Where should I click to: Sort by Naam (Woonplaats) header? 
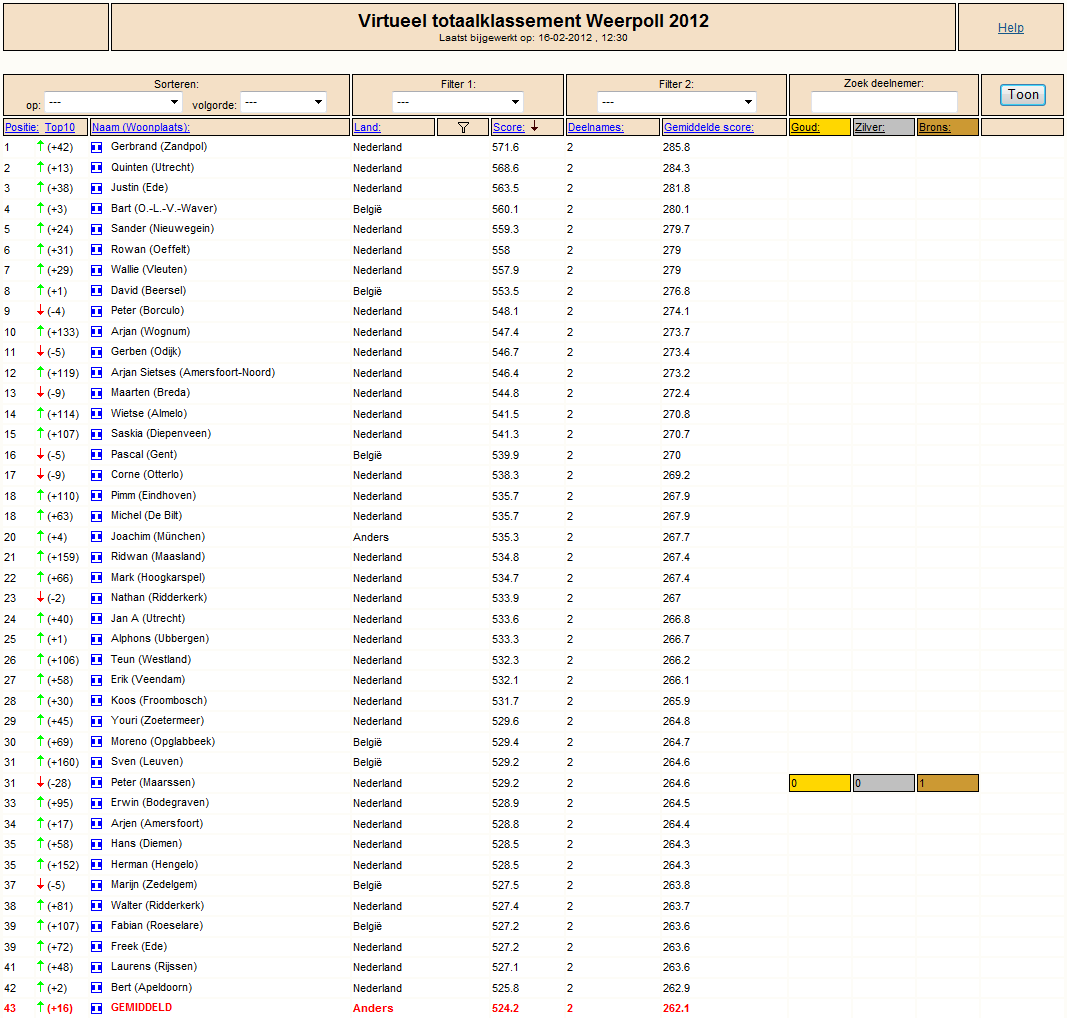[x=141, y=127]
